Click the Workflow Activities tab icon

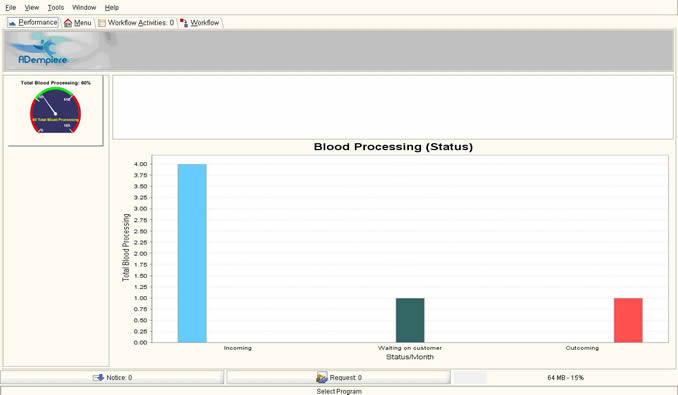pyautogui.click(x=102, y=23)
